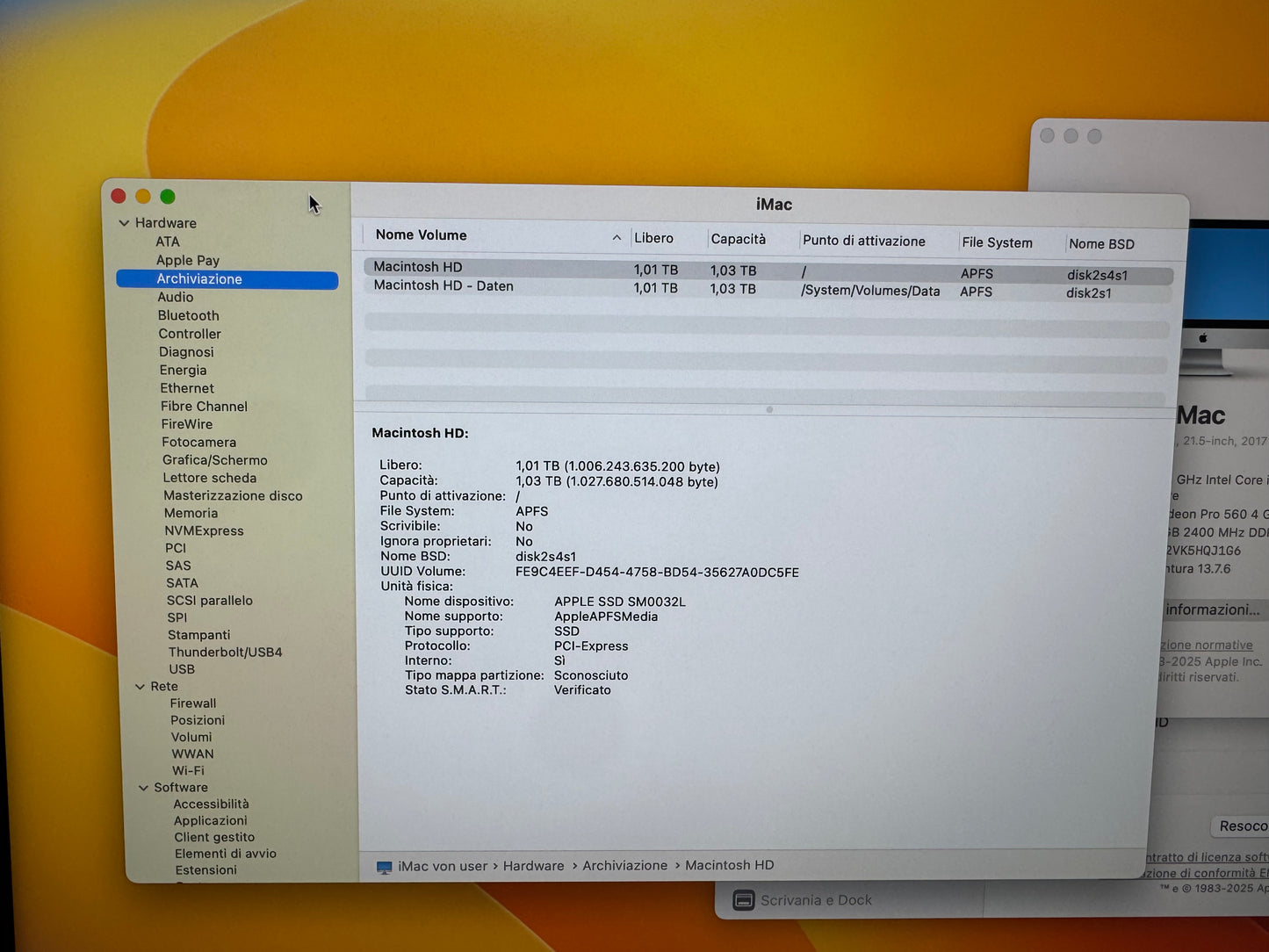
Task: Click the Scrivania e Dock icon
Action: click(744, 900)
